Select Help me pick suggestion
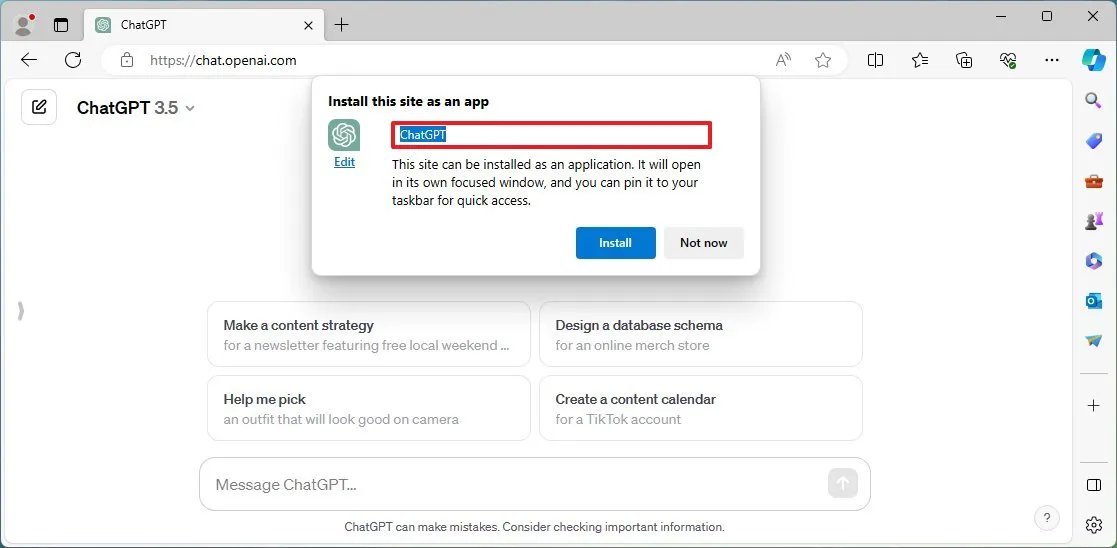This screenshot has height=548, width=1117. [369, 408]
